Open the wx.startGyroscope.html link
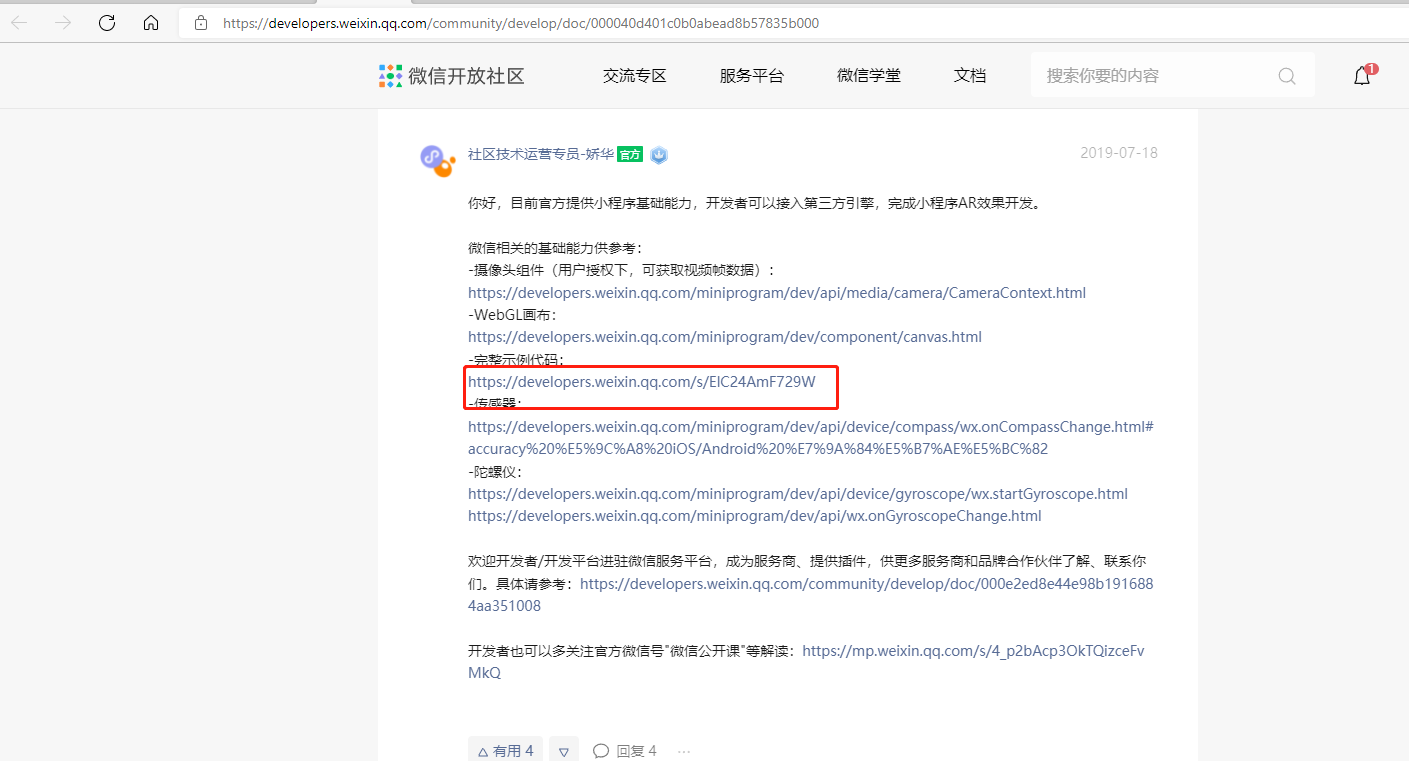Image resolution: width=1409 pixels, height=761 pixels. coord(798,494)
